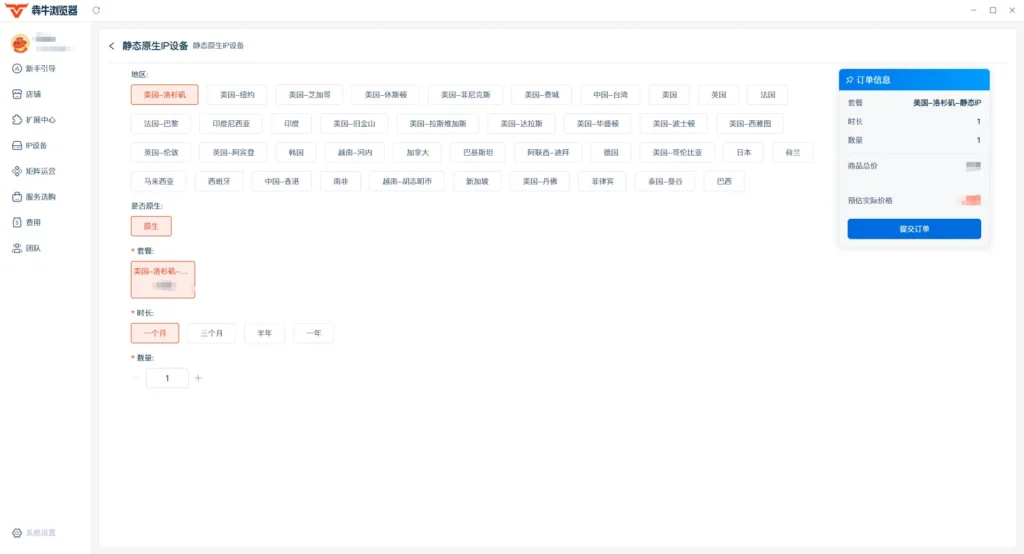Set duration to 一个月

[155, 333]
